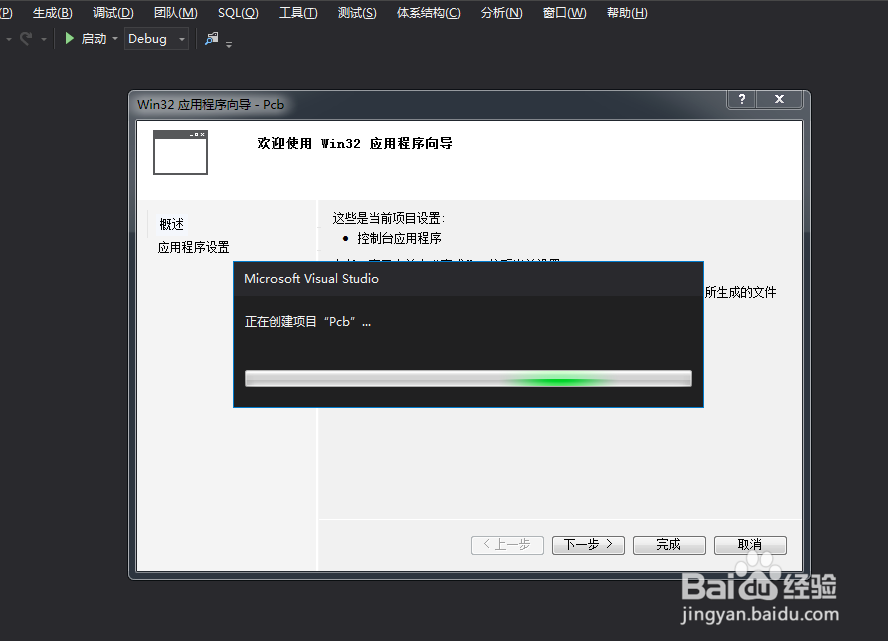Click the wizard title bar Win32 应用程序向导 - Pcb
888x641 pixels.
click(210, 105)
